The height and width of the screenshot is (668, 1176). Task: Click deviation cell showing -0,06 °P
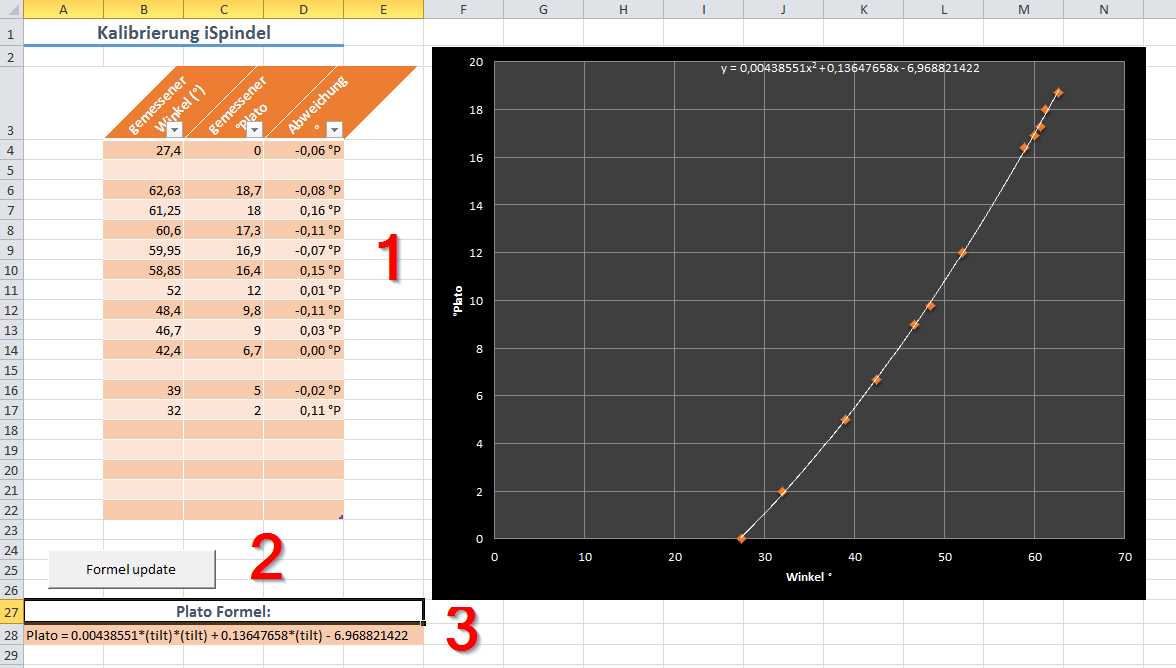point(304,150)
